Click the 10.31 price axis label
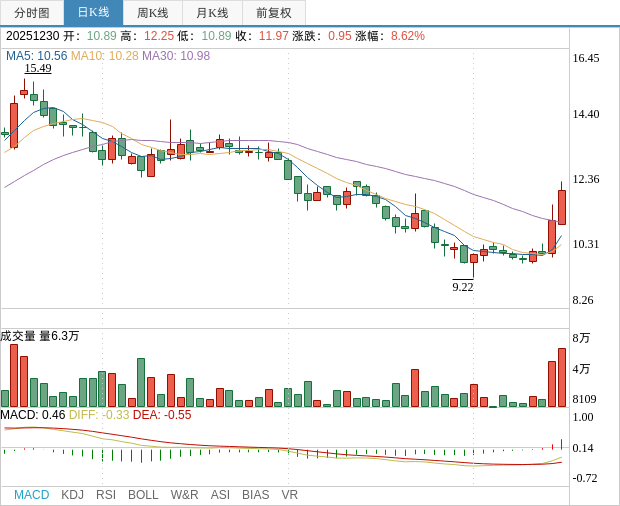Screen dimensions: 620x506 [x=586, y=244]
